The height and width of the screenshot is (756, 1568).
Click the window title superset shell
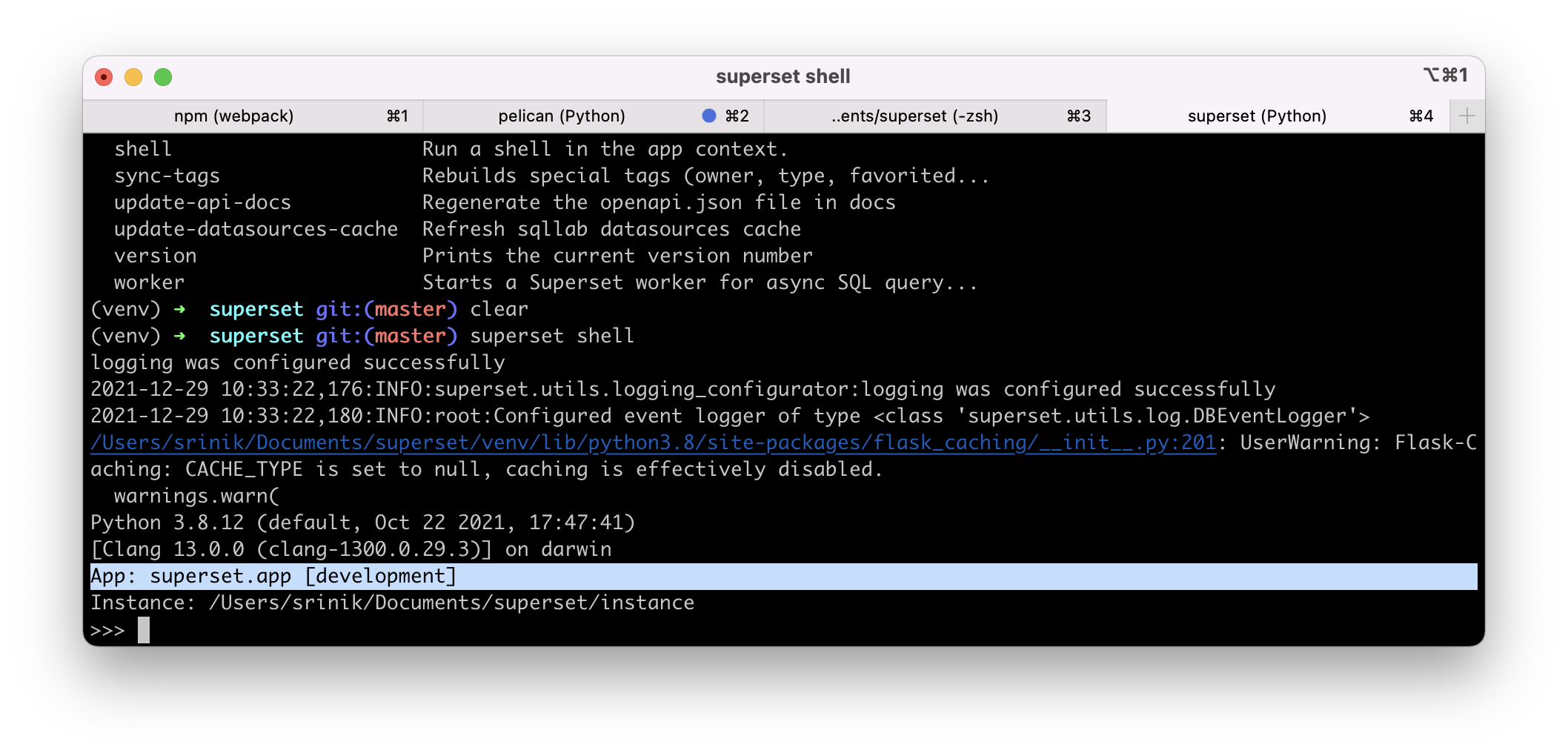pos(783,76)
